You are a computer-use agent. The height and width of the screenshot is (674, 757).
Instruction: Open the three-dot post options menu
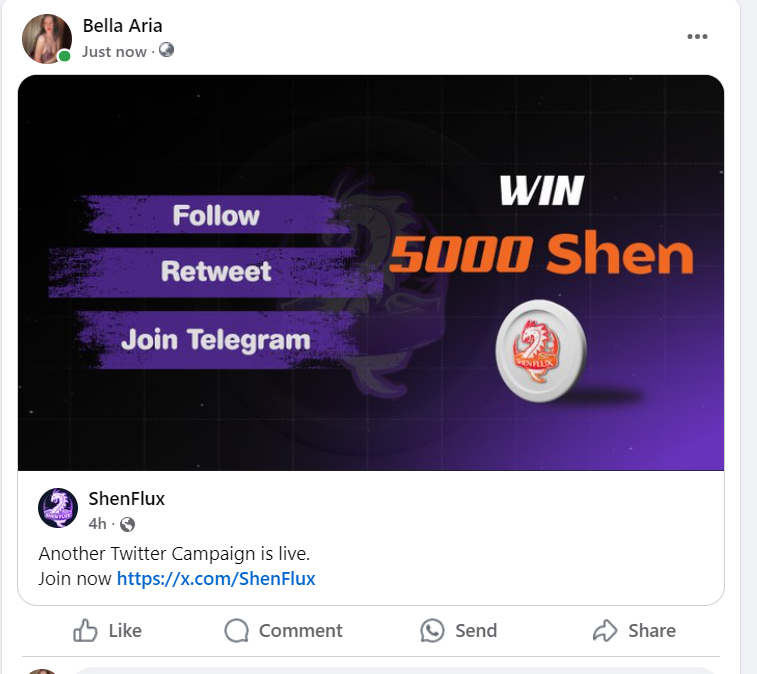(697, 37)
